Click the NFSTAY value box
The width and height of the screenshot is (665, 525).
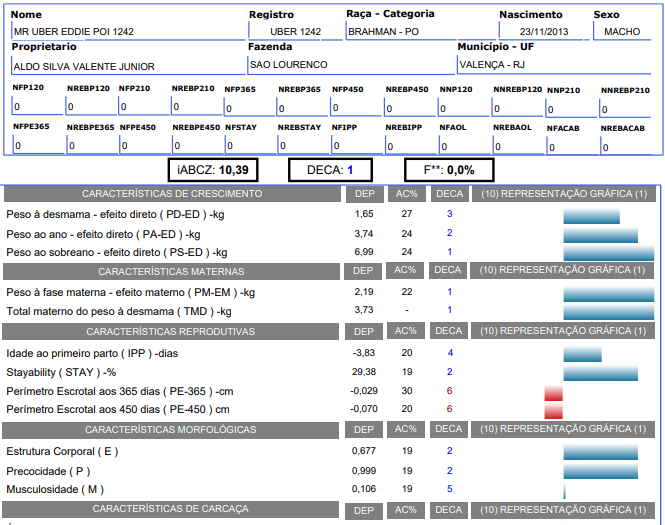(248, 145)
